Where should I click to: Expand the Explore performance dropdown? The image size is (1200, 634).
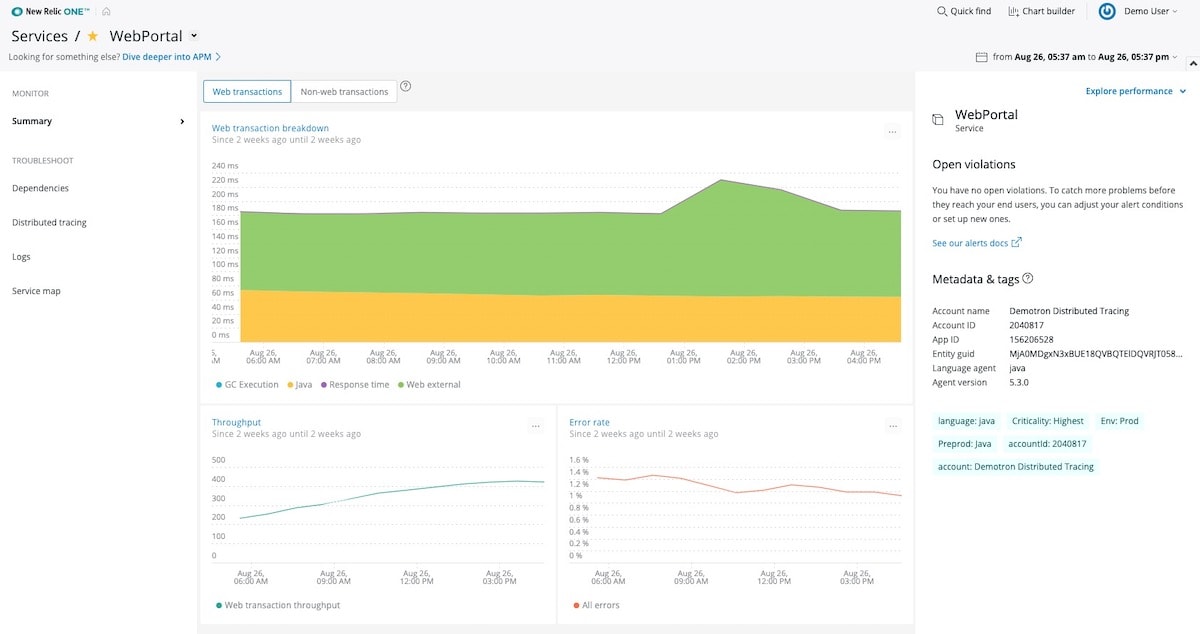coord(1136,91)
